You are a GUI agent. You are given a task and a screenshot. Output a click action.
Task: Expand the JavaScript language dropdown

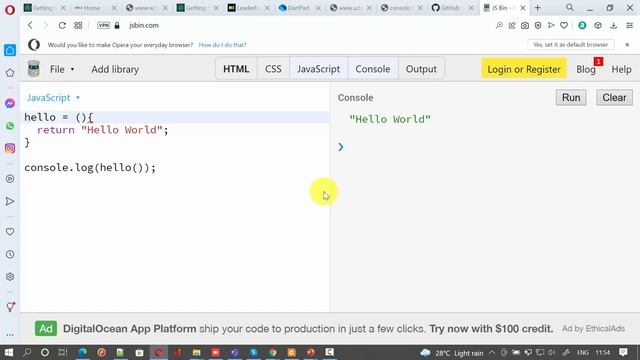53,98
